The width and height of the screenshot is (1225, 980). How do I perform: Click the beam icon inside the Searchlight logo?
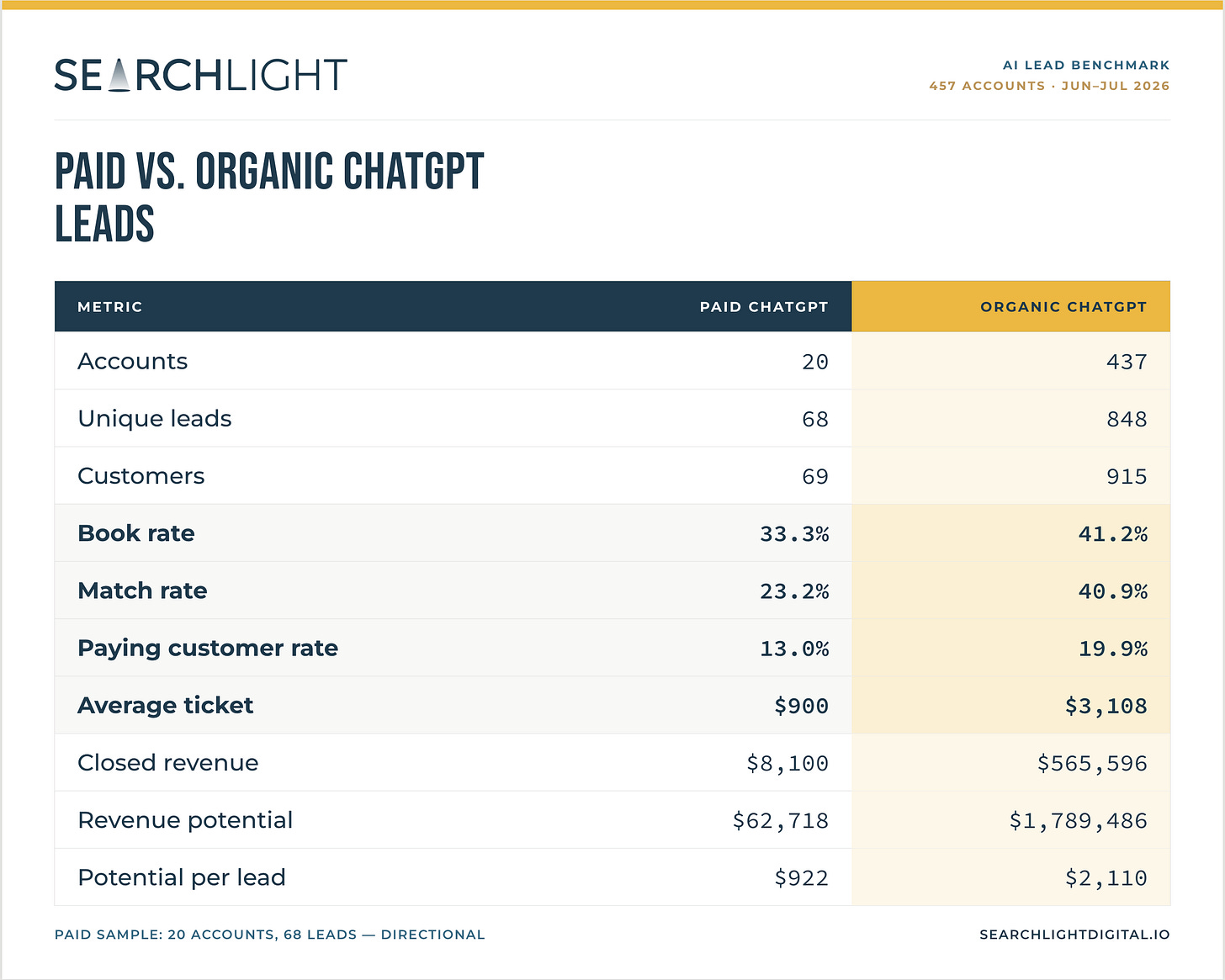pos(119,74)
